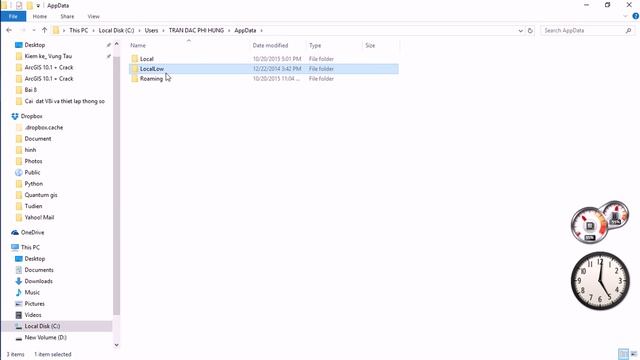
Task: Open the Downloads folder
Action: 38,281
